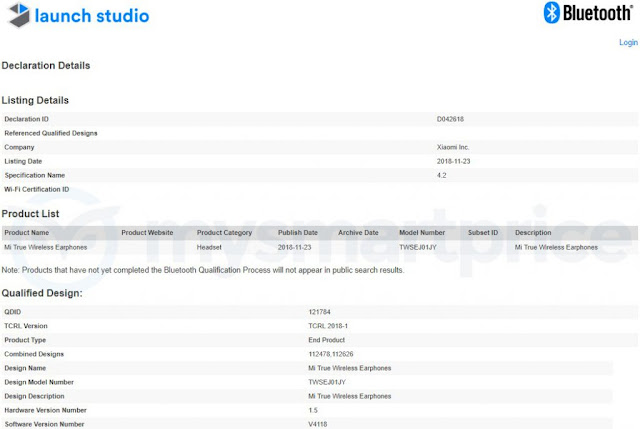Screen dimensions: 640x429
Task: Click the Referenced Qualified Designs label
Action: pos(51,133)
